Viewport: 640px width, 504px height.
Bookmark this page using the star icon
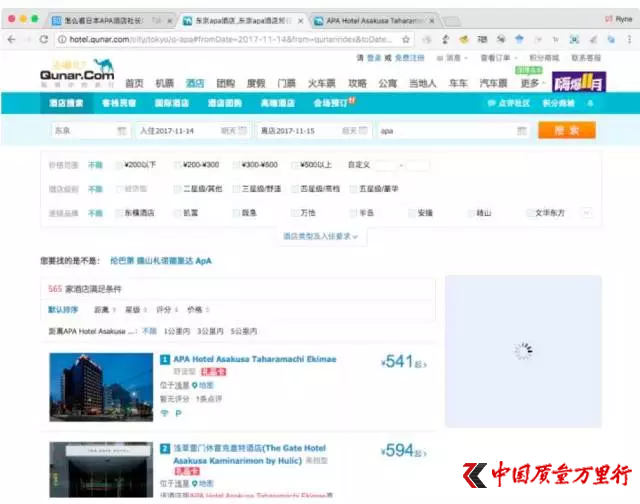click(x=406, y=39)
